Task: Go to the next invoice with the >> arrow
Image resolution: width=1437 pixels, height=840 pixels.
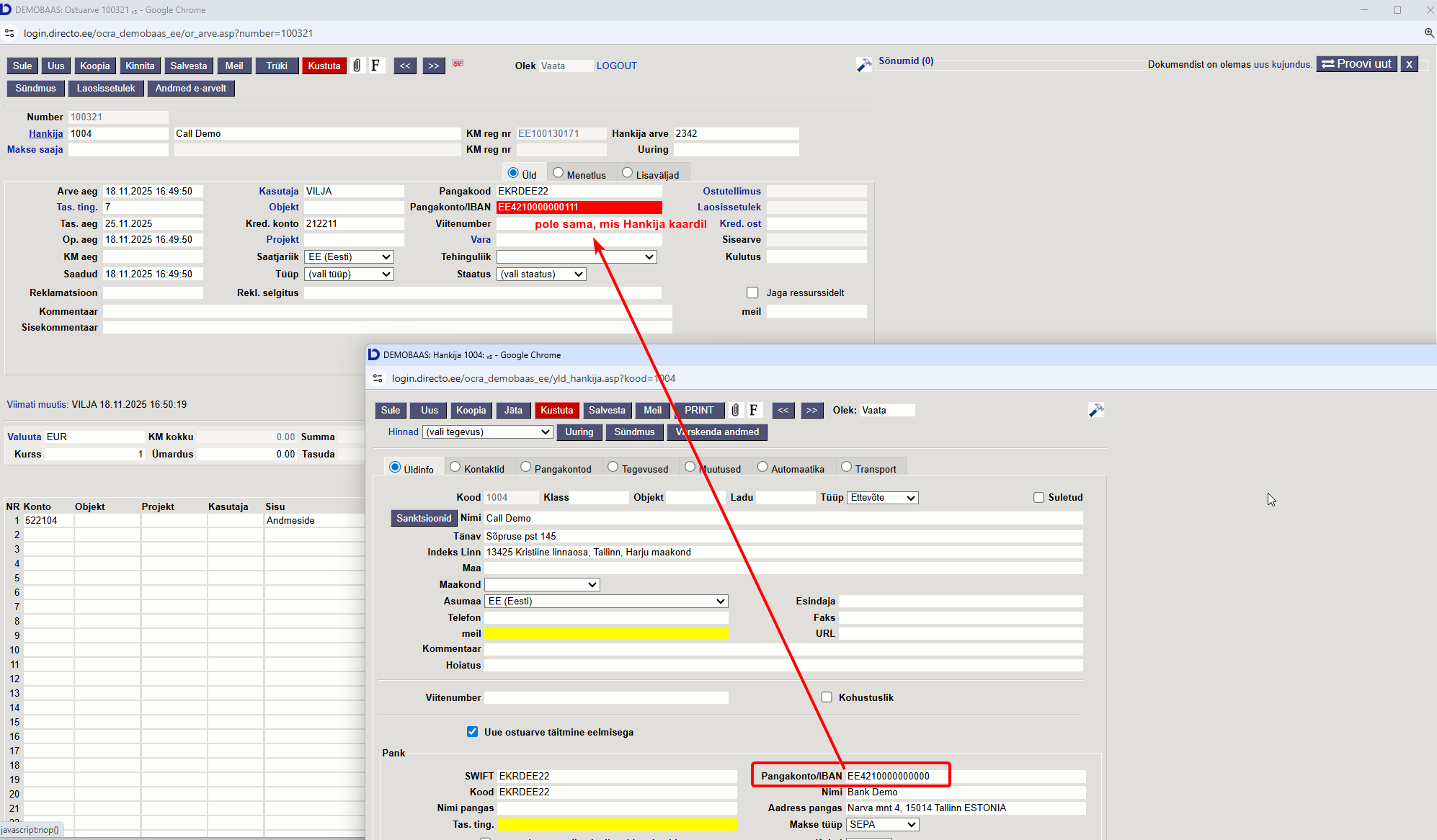Action: [433, 66]
